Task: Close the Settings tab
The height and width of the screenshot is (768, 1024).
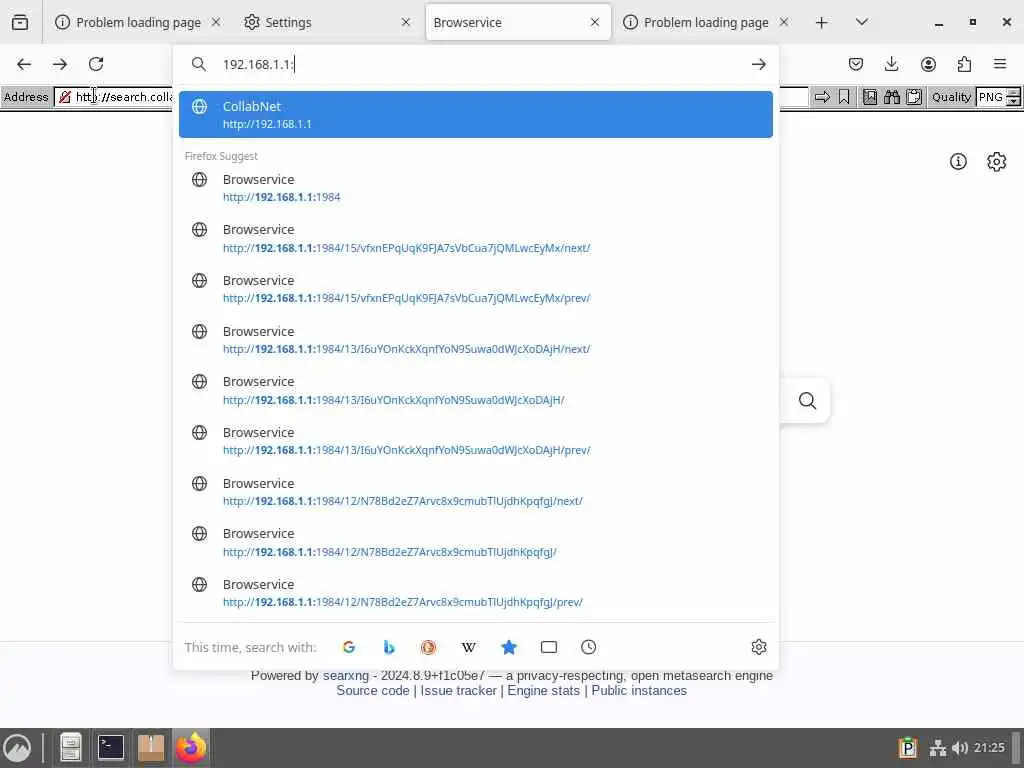Action: (x=406, y=22)
